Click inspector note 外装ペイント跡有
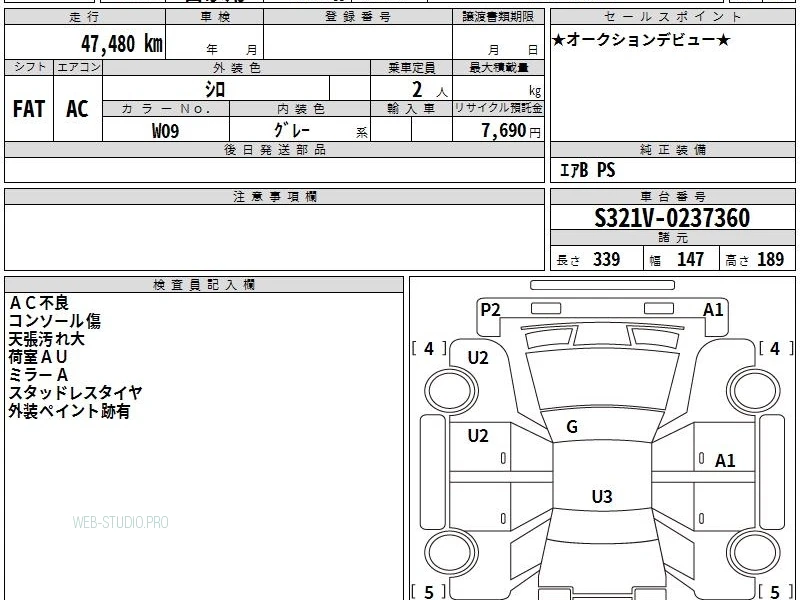800x600 pixels. (69, 411)
